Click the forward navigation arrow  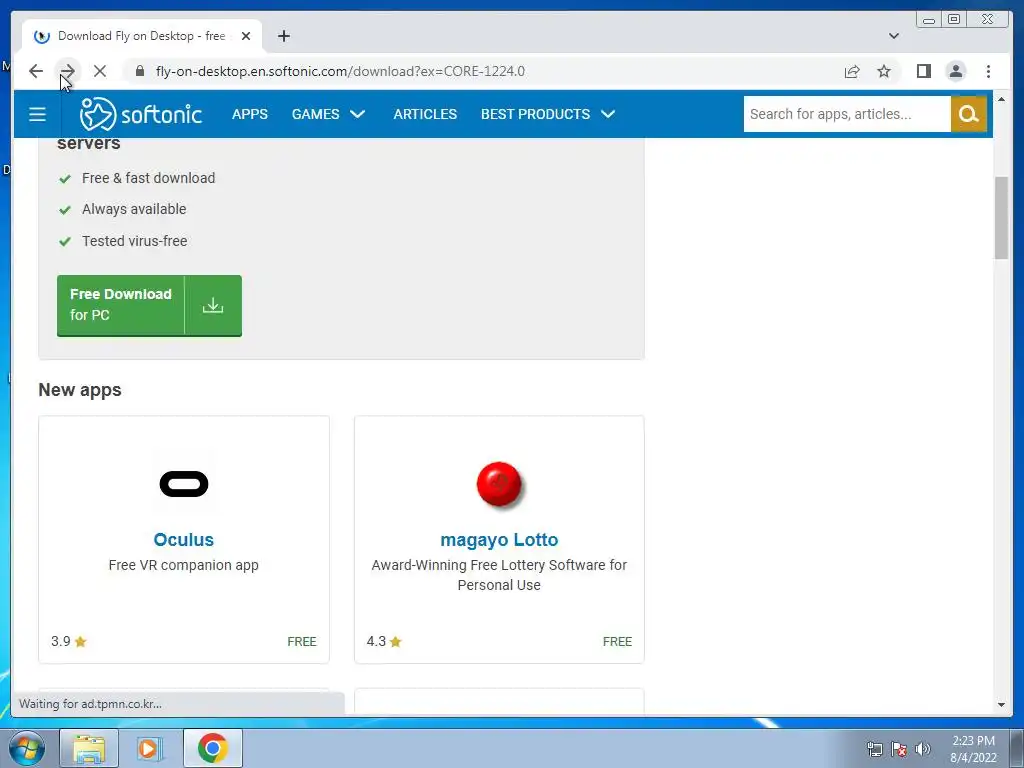[x=67, y=71]
